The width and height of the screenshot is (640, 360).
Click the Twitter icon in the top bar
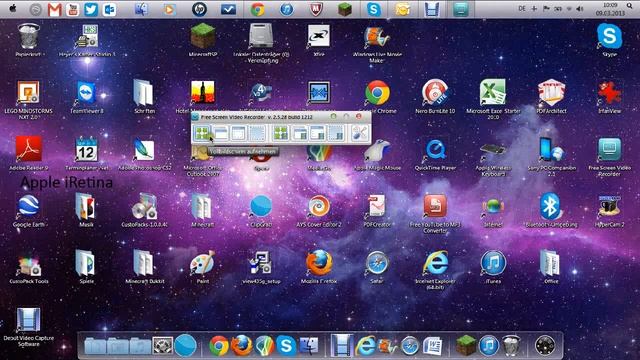pos(91,10)
